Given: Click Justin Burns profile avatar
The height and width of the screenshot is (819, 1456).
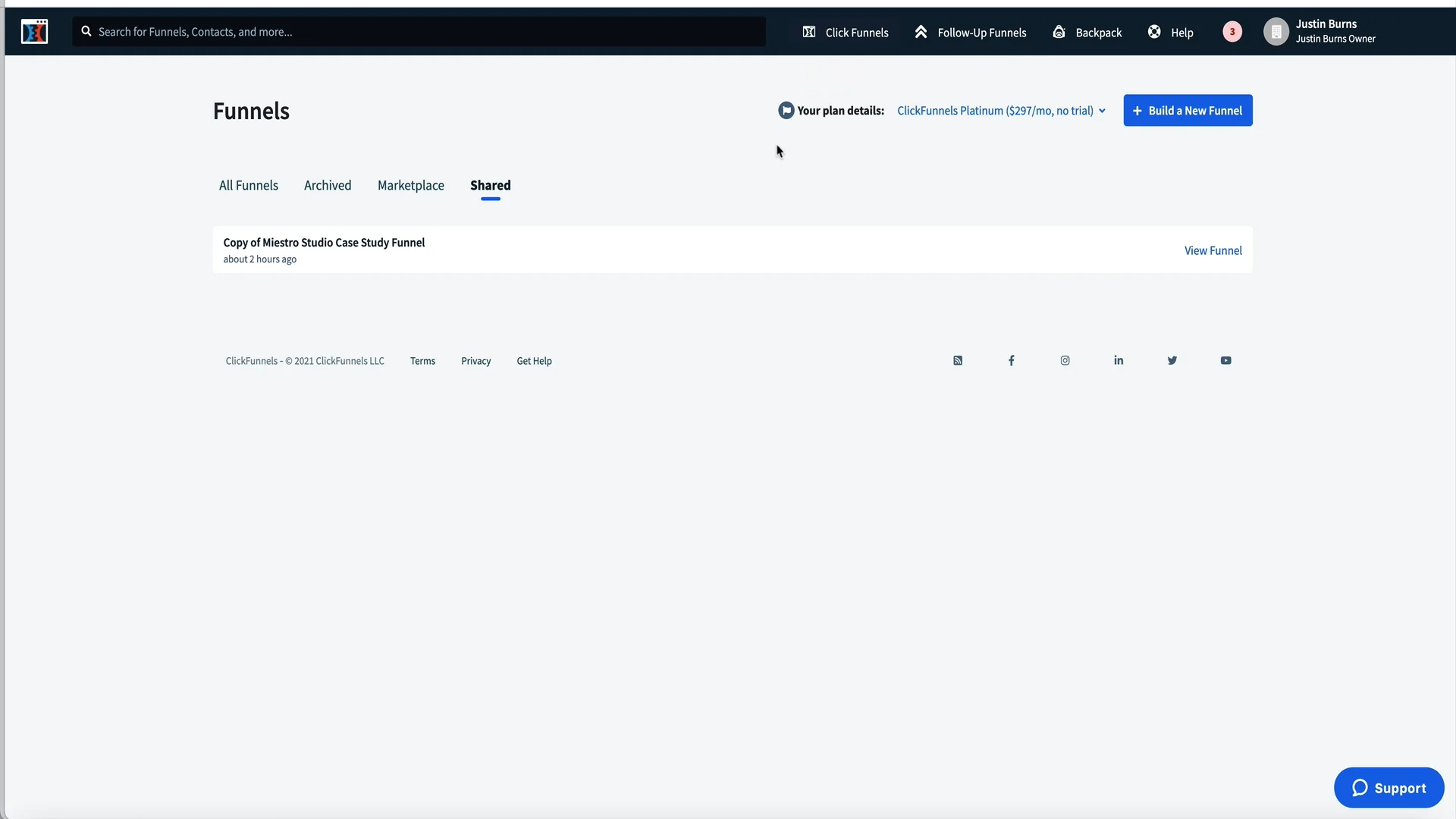Looking at the screenshot, I should tap(1276, 32).
